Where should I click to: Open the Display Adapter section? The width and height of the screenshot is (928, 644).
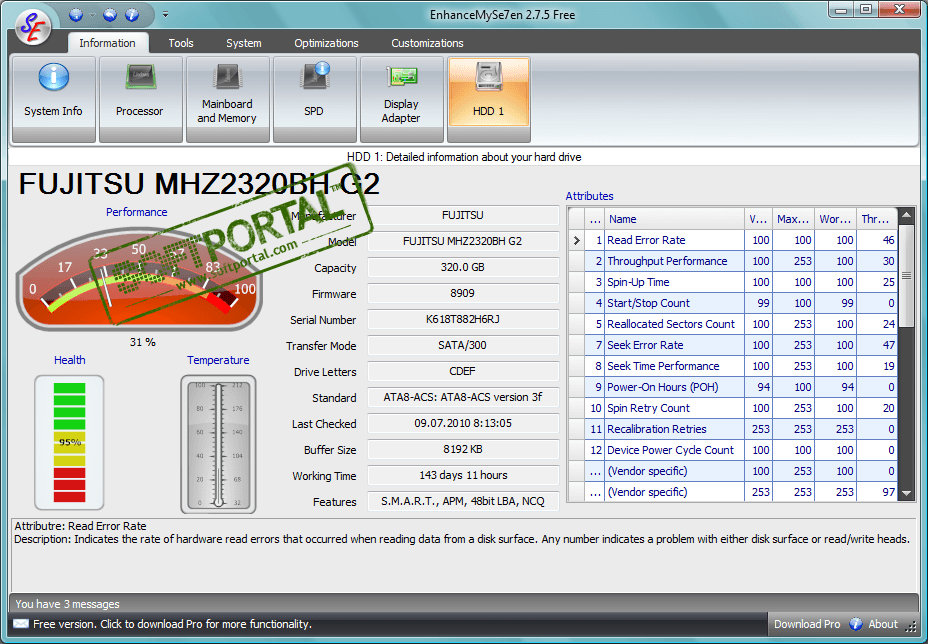tap(401, 99)
